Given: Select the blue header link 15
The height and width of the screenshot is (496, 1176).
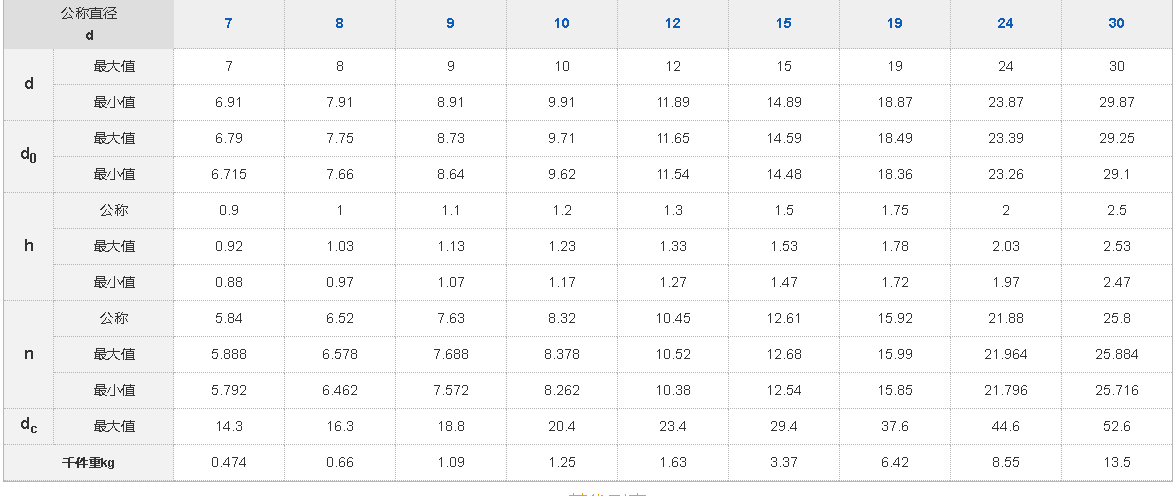Looking at the screenshot, I should pos(784,23).
